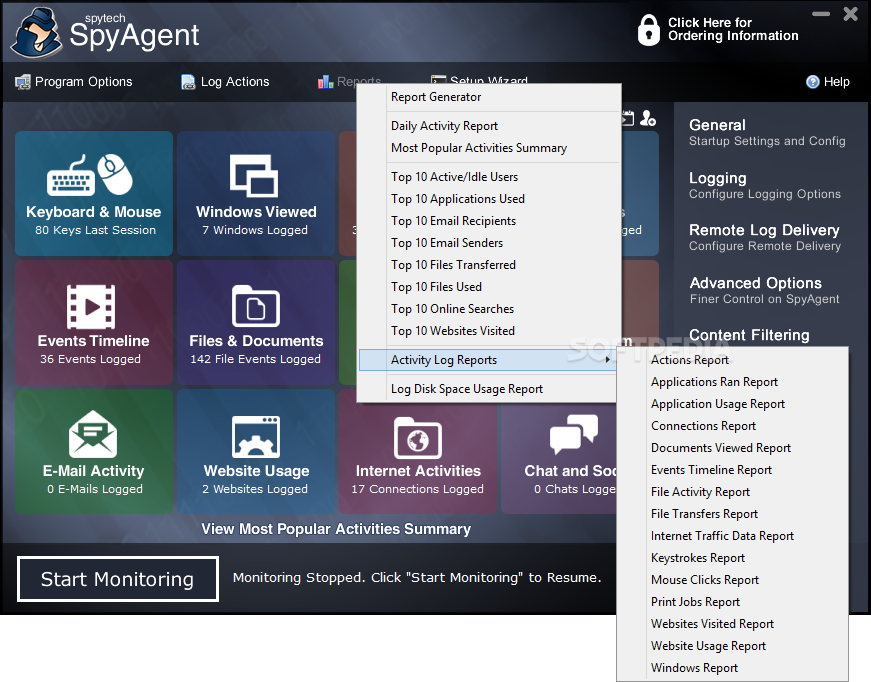The height and width of the screenshot is (682, 871).
Task: Click the padlock ordering icon
Action: point(648,30)
